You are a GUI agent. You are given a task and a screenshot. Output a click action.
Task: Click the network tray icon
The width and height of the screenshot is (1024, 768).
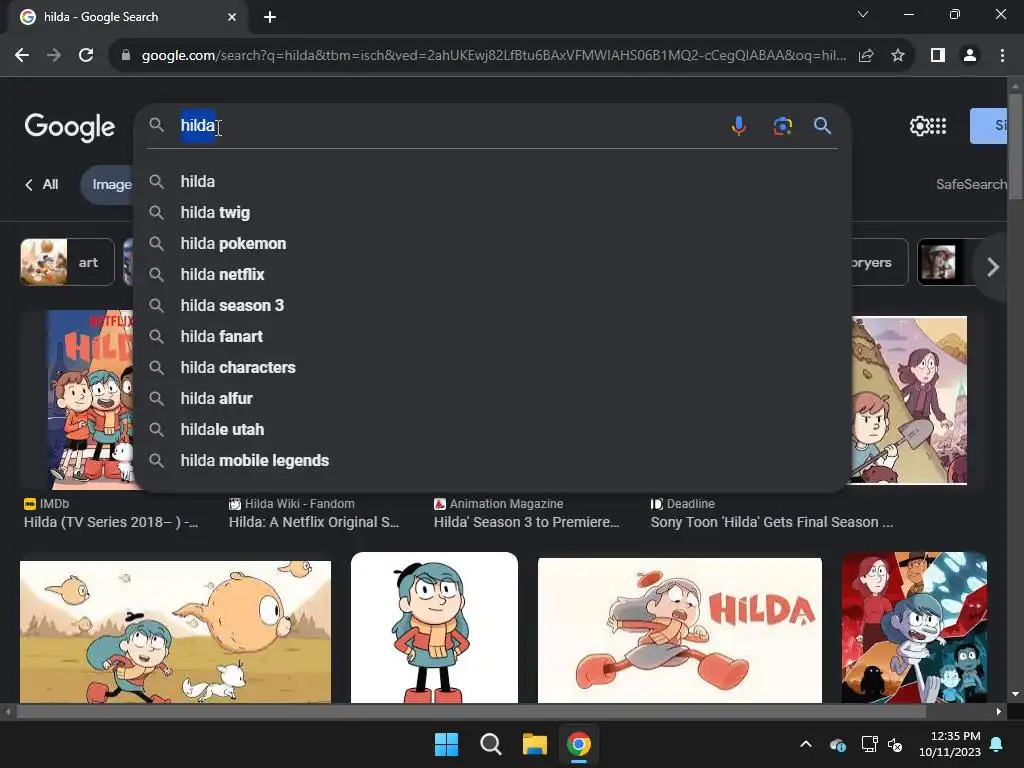869,744
